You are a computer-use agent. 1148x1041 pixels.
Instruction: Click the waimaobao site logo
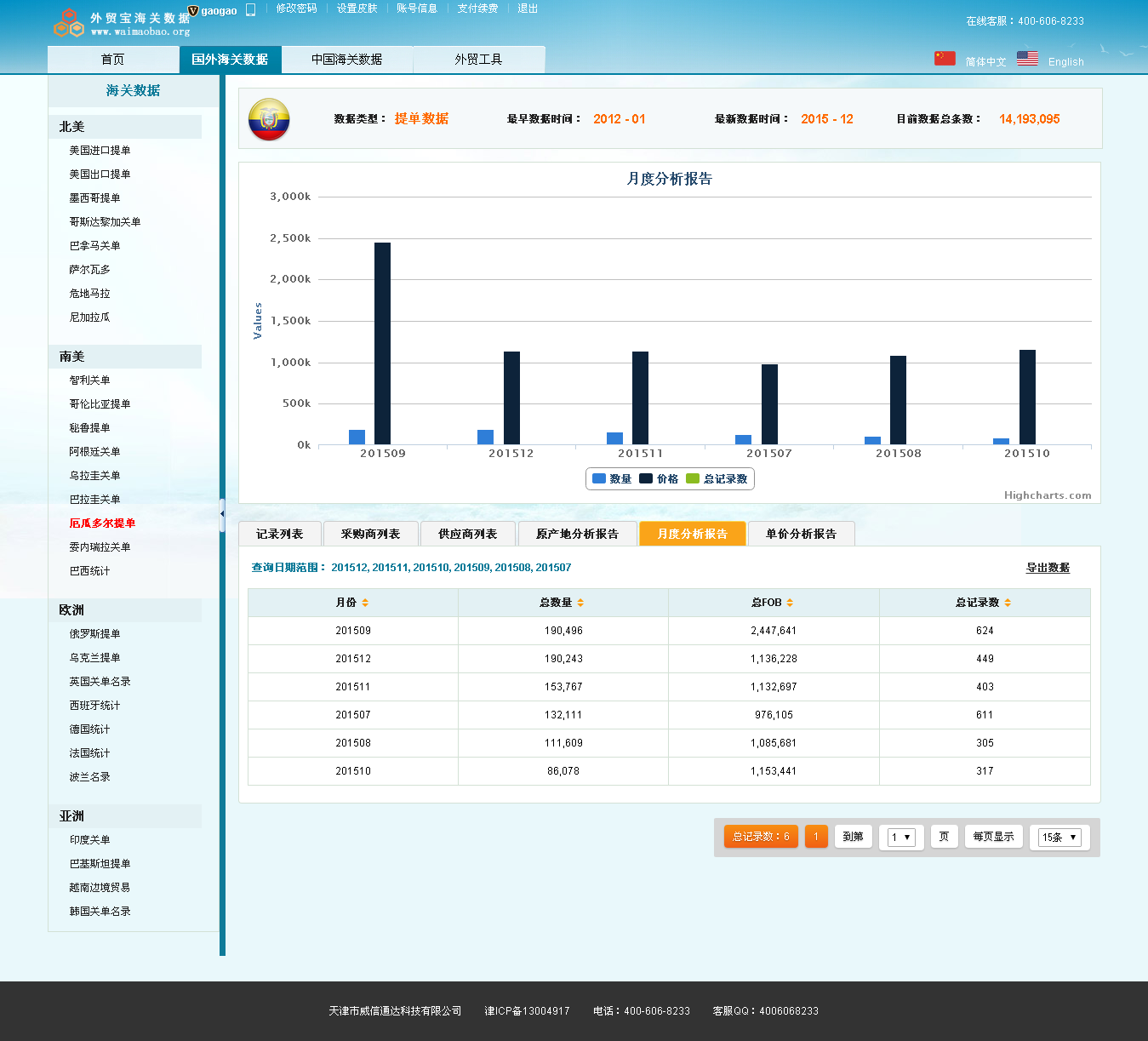pos(122,23)
